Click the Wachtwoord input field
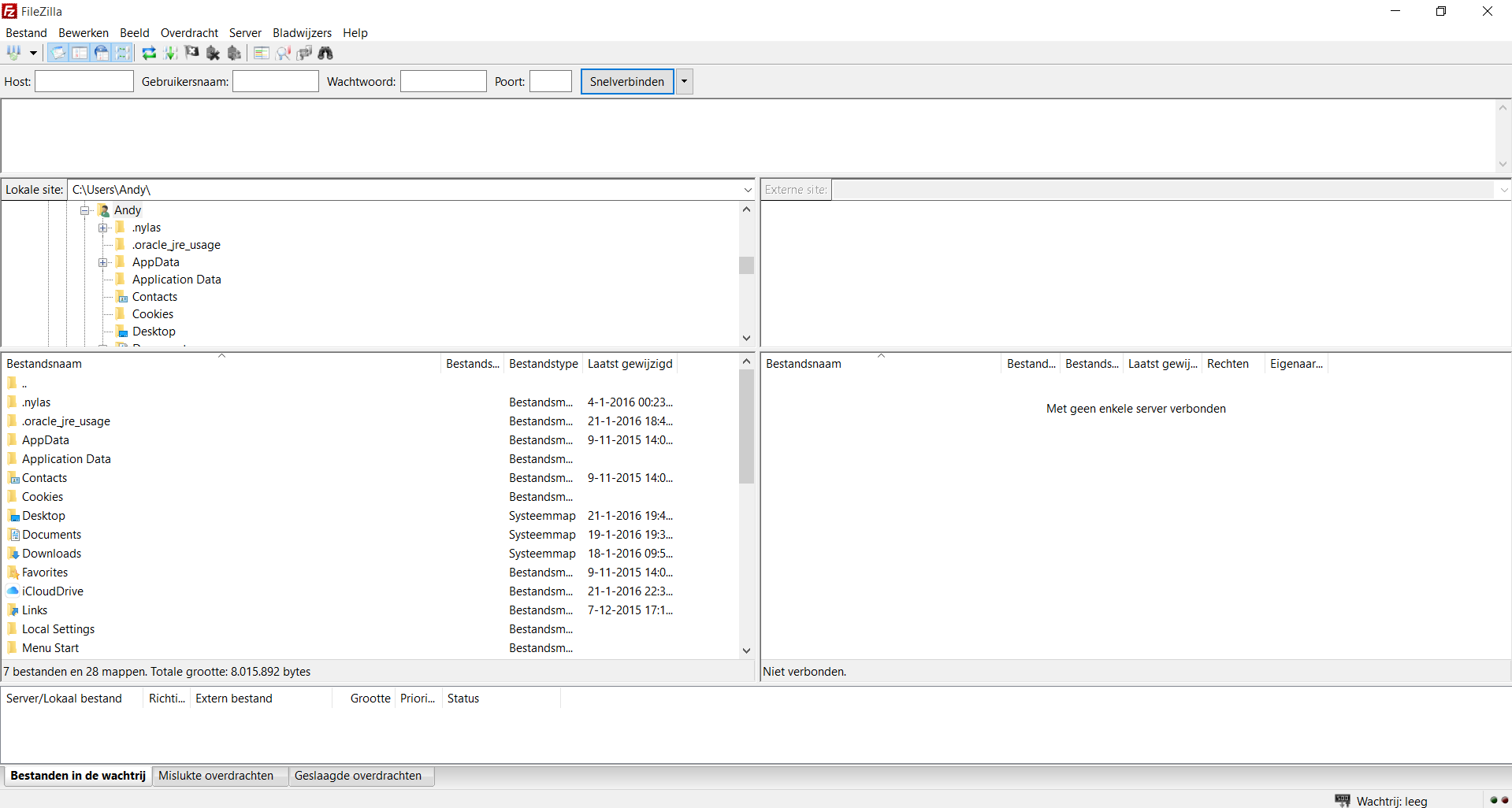This screenshot has height=808, width=1512. [444, 81]
